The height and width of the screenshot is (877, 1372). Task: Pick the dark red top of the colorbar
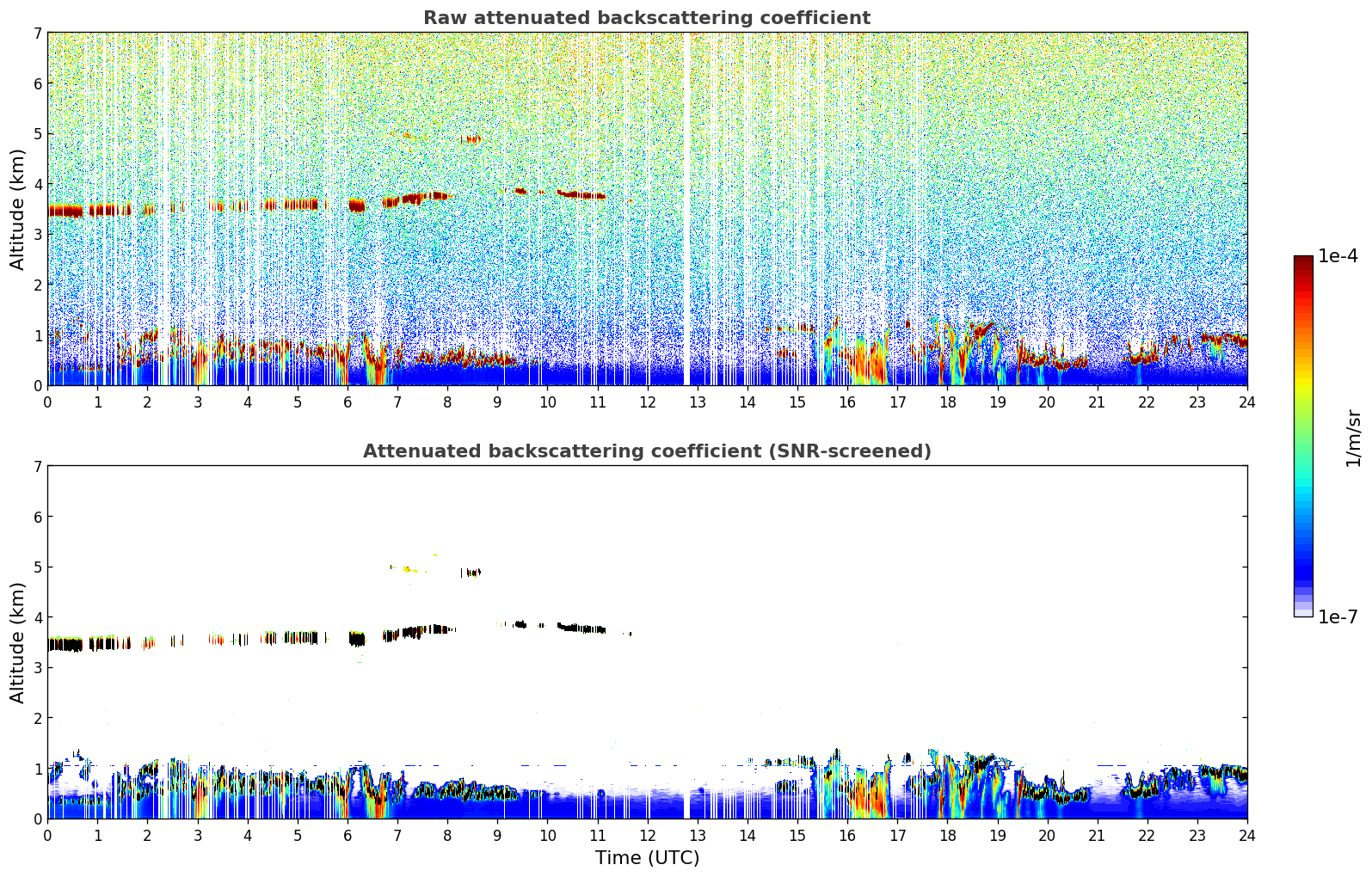[x=1302, y=262]
